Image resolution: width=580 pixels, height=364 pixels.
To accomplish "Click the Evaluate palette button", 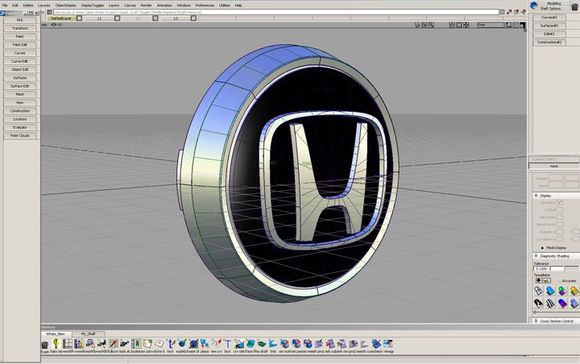I will coord(20,127).
